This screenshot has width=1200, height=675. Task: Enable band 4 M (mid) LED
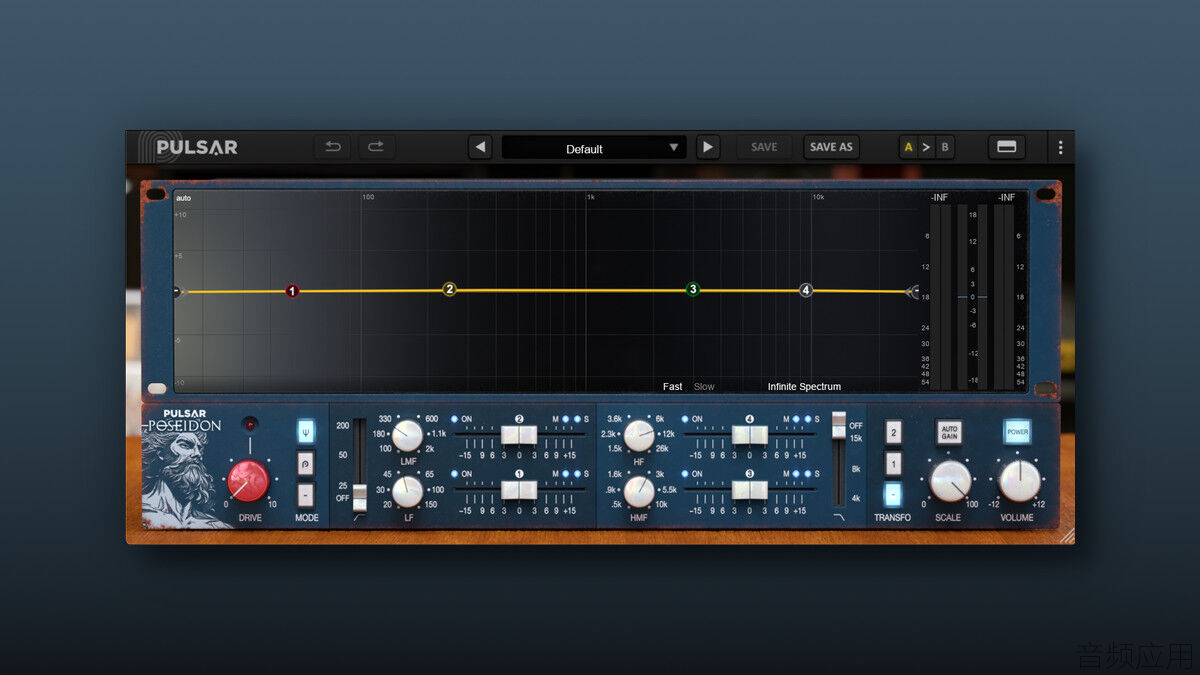click(x=796, y=419)
